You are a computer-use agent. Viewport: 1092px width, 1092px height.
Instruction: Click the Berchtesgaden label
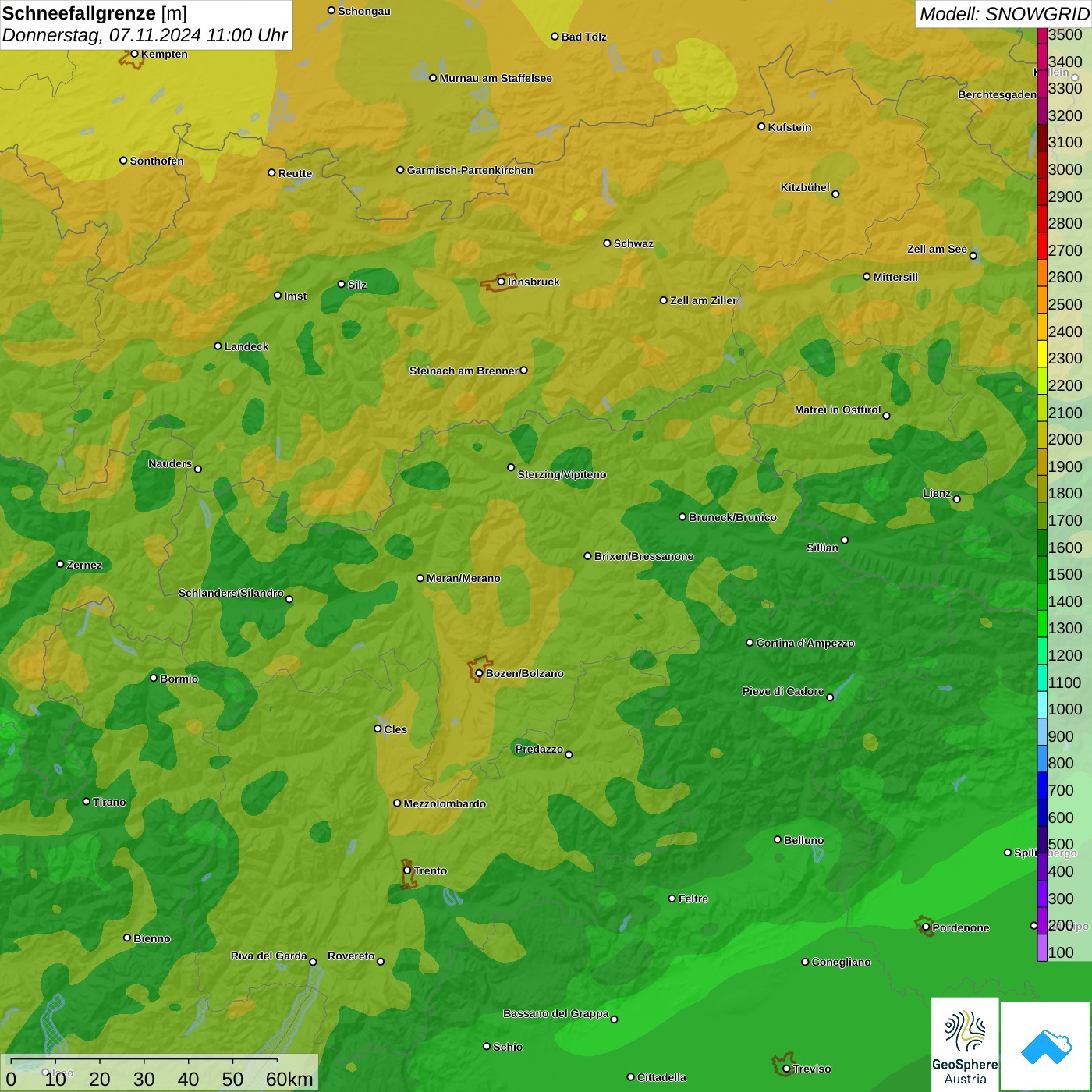coord(997,94)
